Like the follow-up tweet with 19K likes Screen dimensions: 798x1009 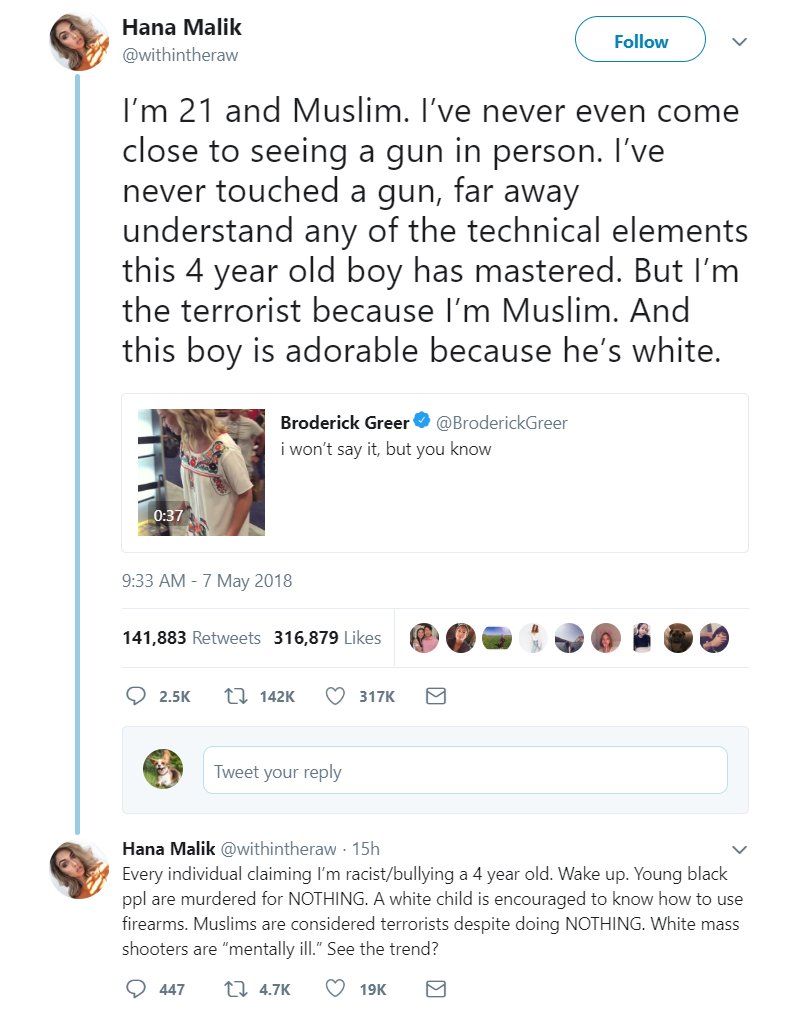coord(336,989)
